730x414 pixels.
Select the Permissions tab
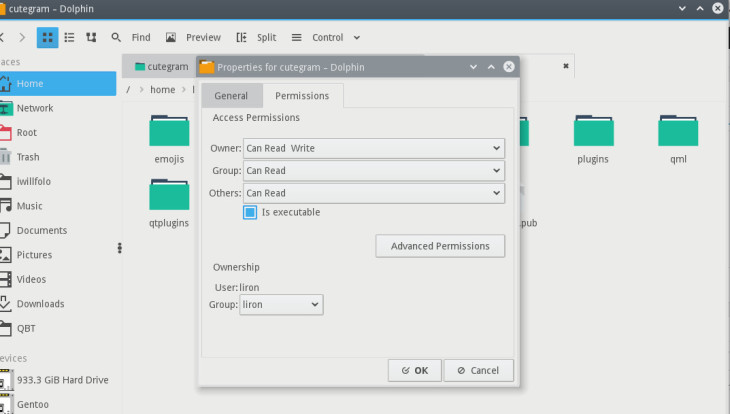[x=302, y=95]
